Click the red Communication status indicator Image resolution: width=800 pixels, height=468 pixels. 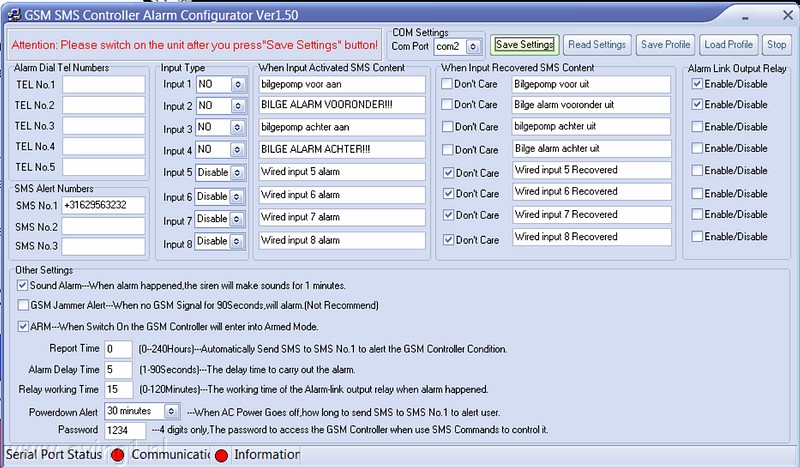221,456
